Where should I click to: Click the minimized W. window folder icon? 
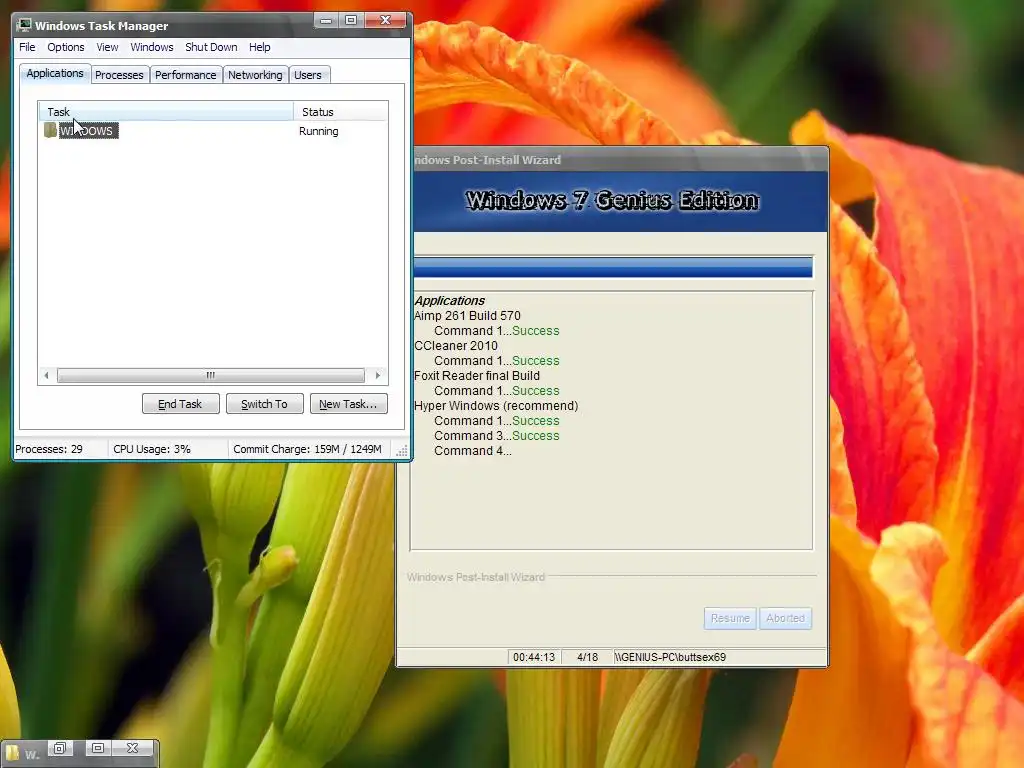pyautogui.click(x=12, y=753)
